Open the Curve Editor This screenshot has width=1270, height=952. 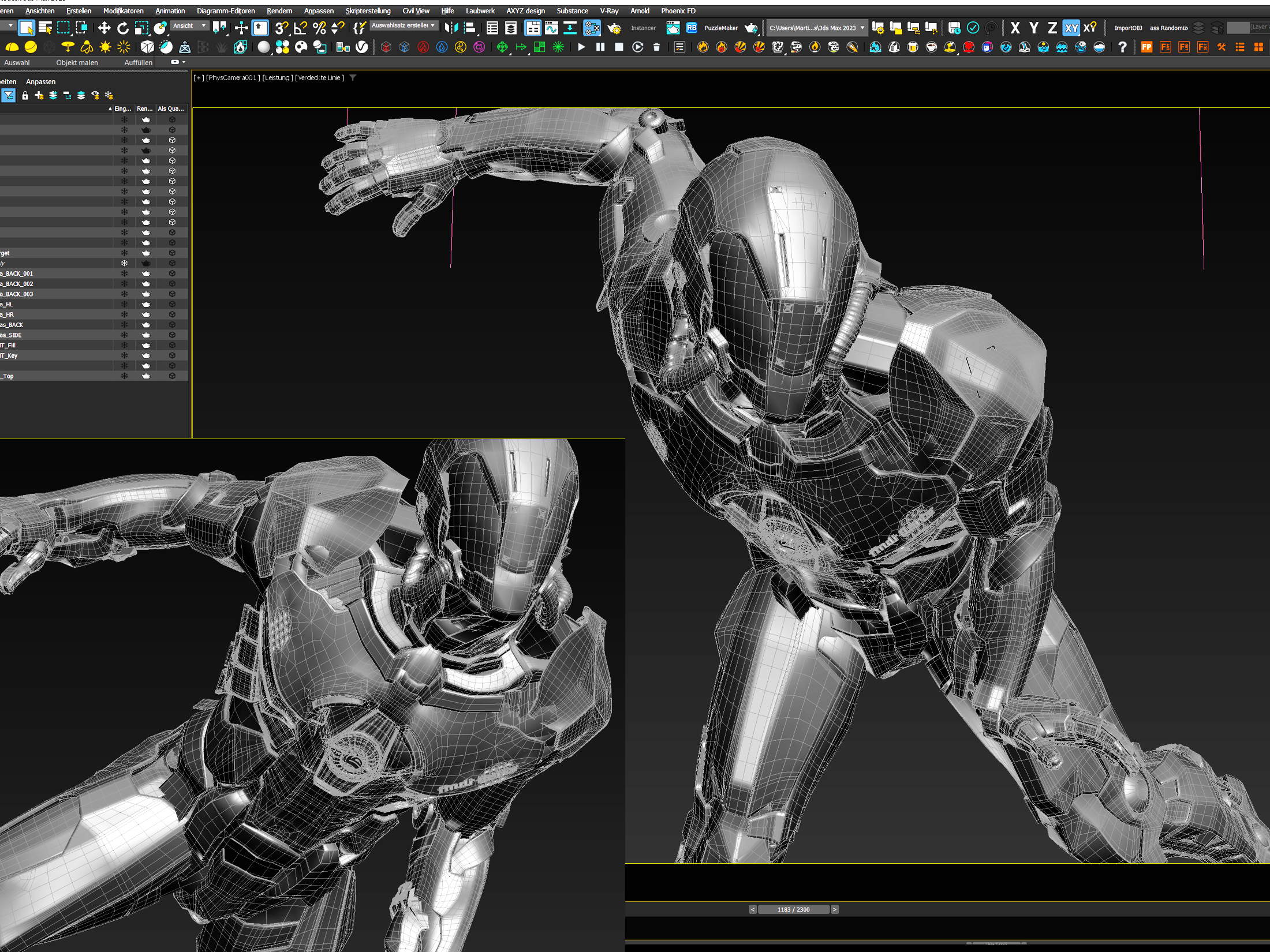click(x=551, y=28)
